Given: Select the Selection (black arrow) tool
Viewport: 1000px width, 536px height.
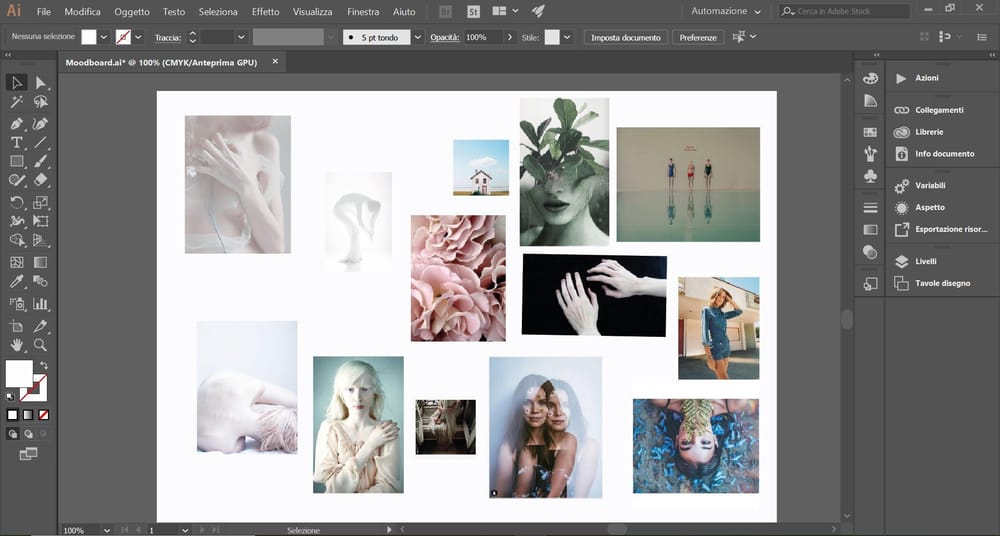Looking at the screenshot, I should coord(17,82).
